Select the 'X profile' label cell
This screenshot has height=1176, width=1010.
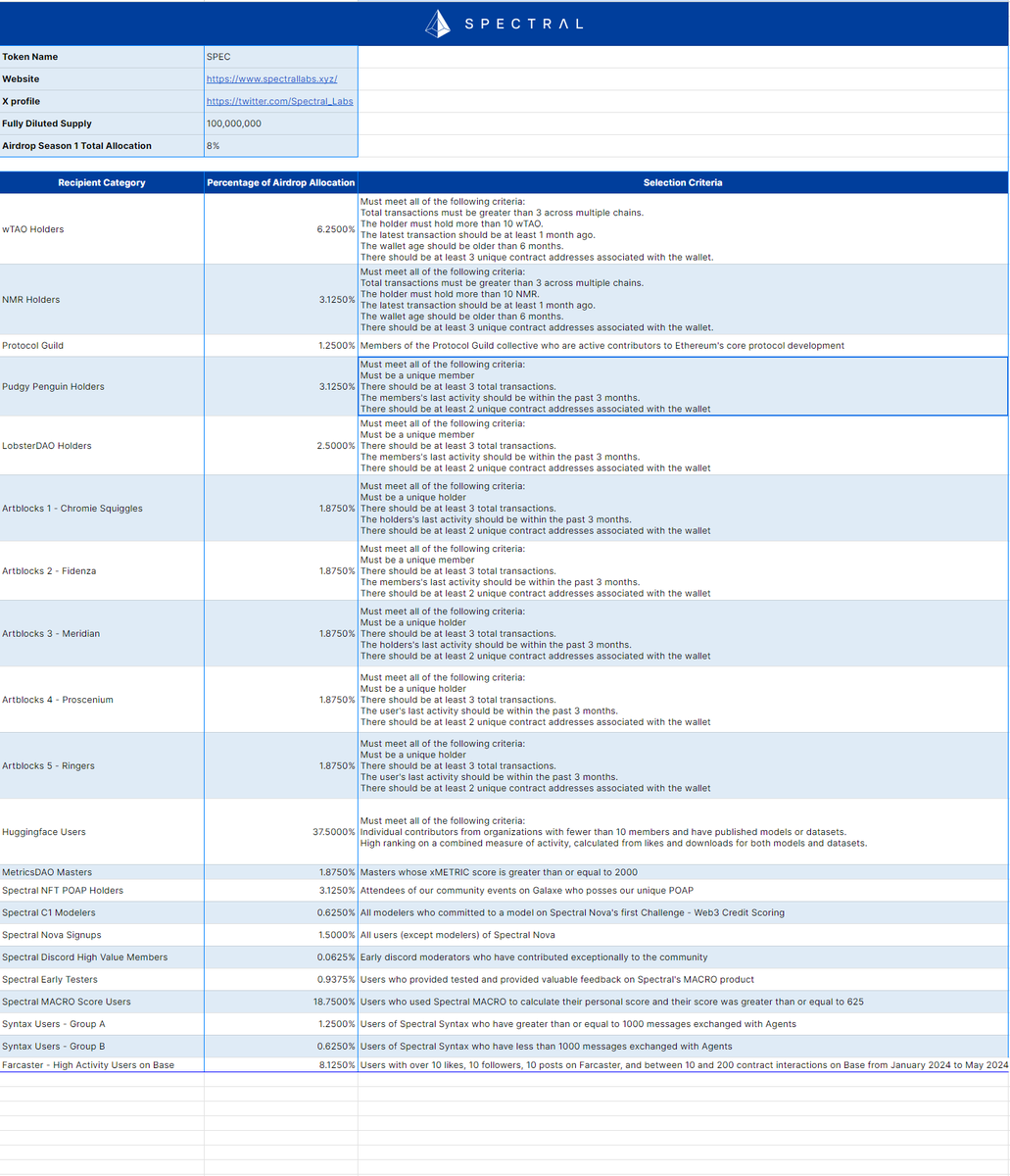(x=102, y=101)
